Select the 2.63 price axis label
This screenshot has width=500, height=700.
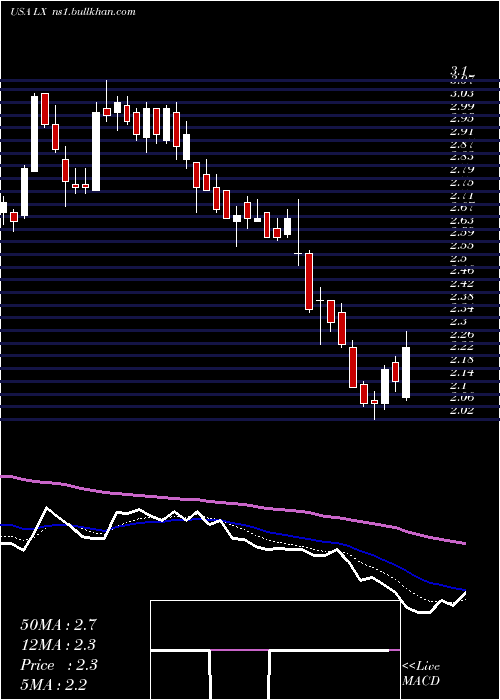462,220
